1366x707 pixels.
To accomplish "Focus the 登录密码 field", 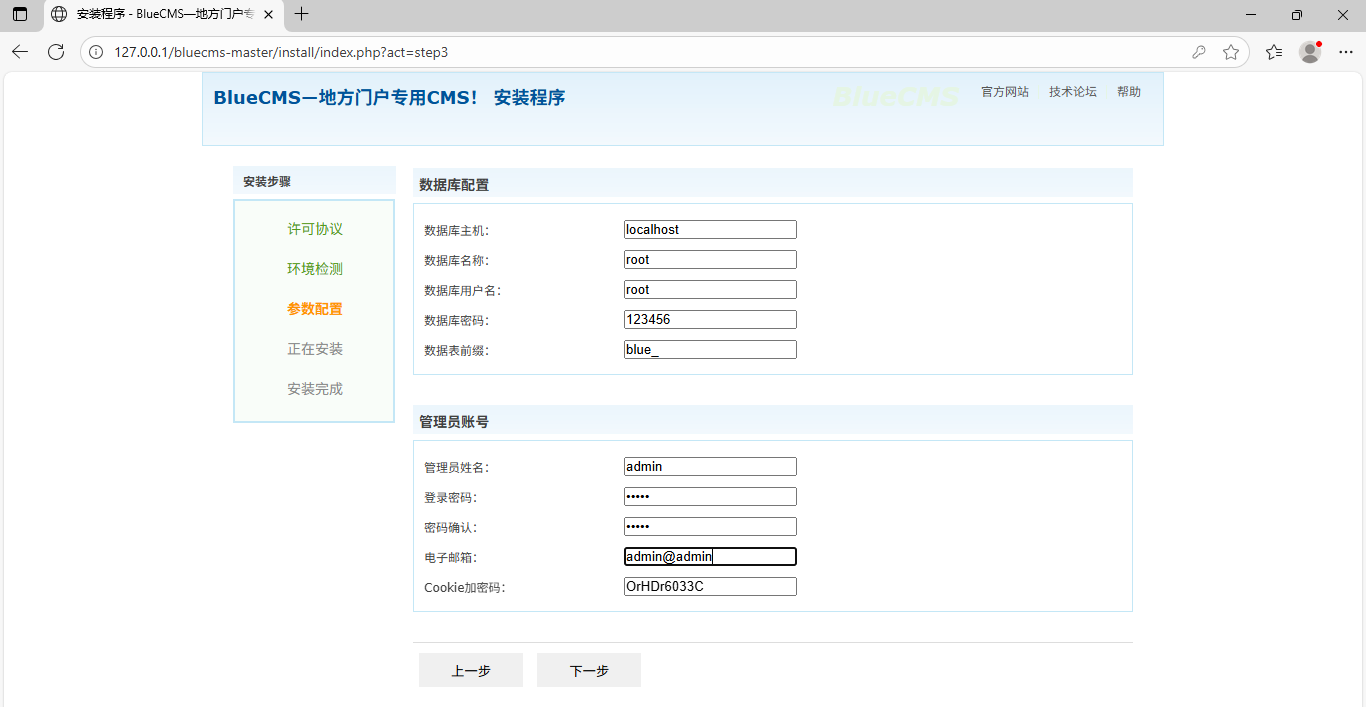I will pos(710,497).
